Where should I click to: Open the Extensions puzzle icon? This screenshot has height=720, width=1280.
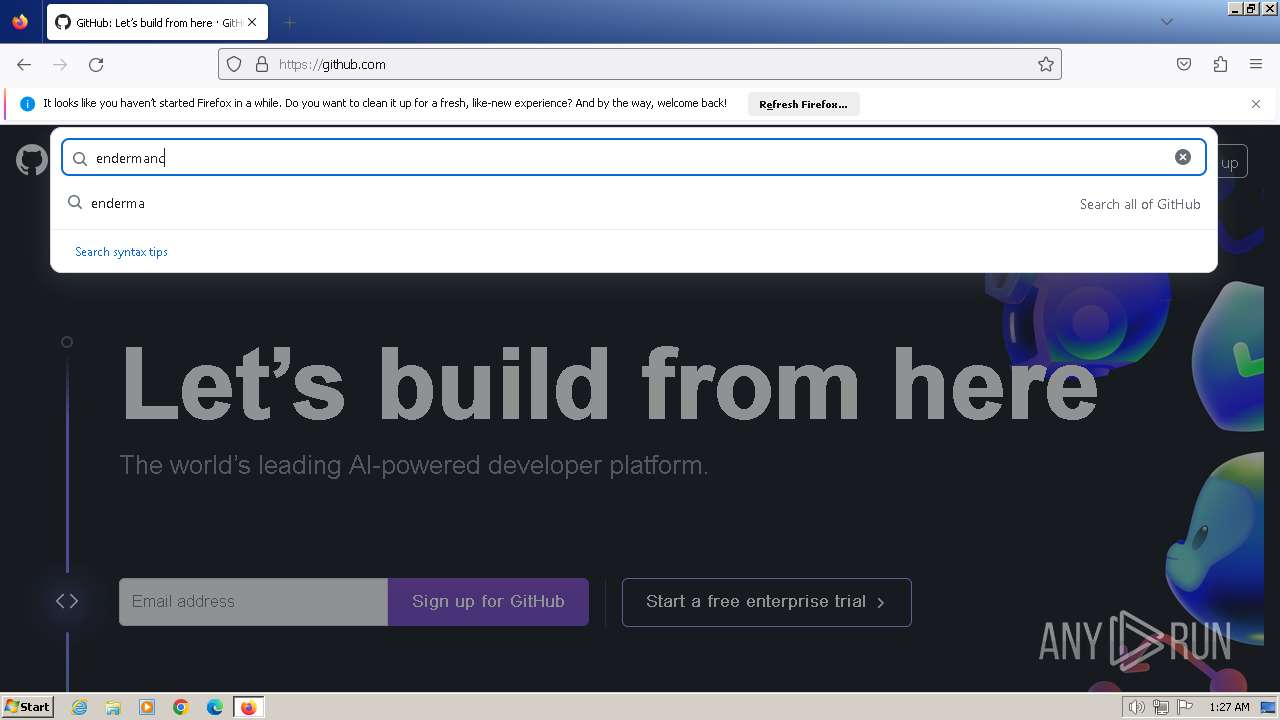1220,64
